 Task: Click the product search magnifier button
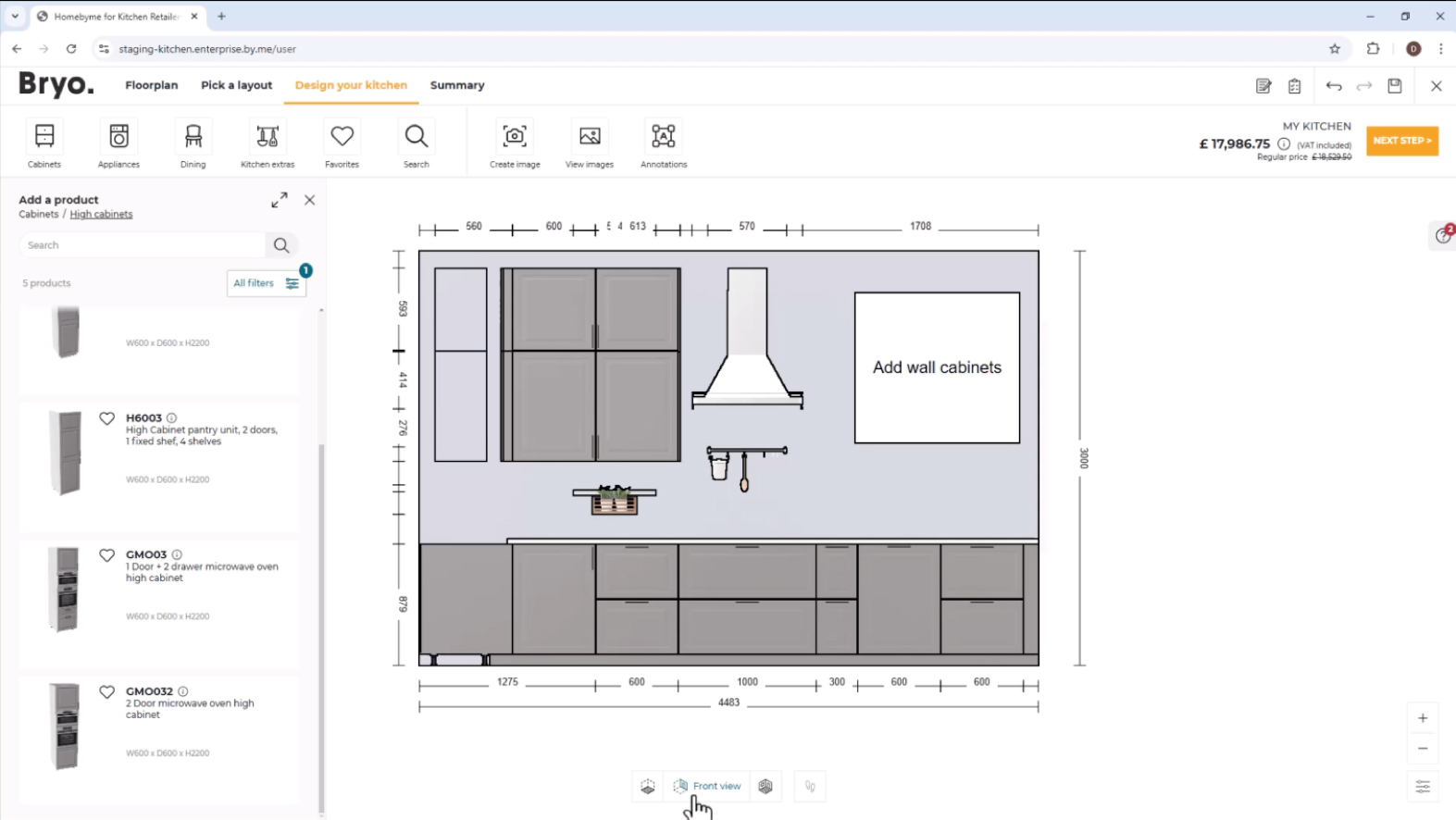coord(281,245)
